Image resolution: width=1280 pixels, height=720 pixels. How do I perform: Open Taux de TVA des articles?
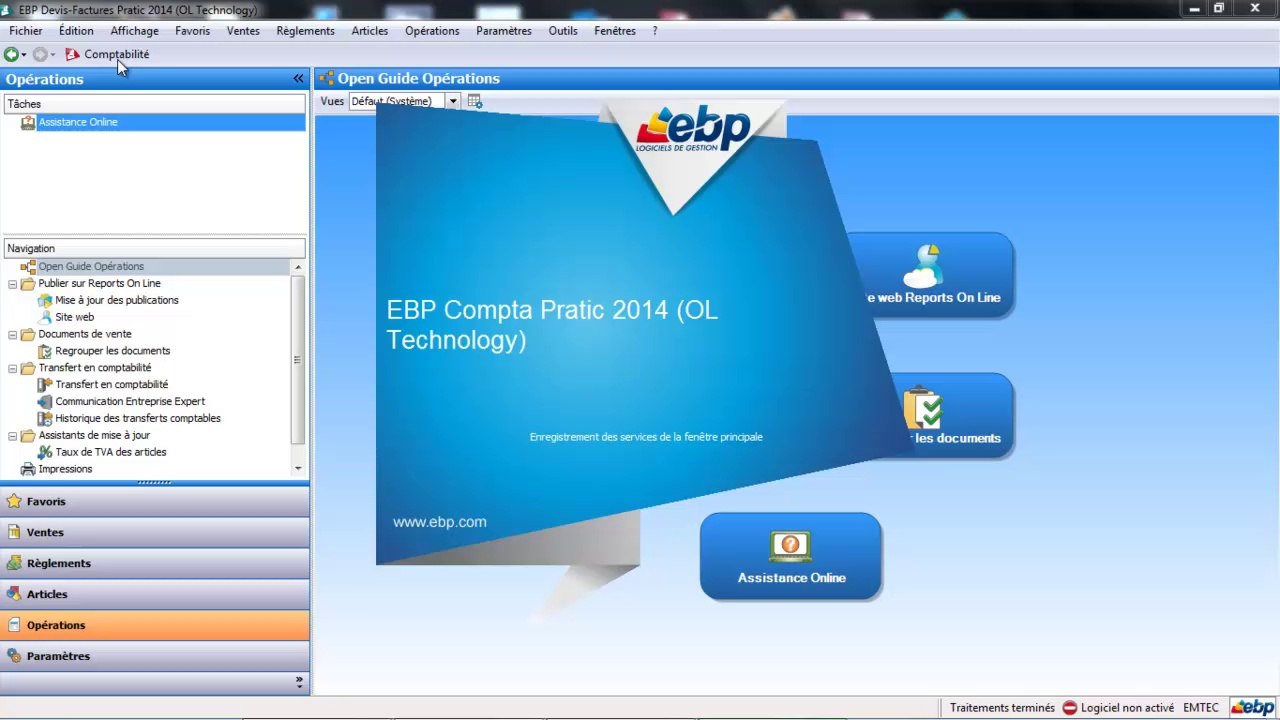tap(111, 452)
